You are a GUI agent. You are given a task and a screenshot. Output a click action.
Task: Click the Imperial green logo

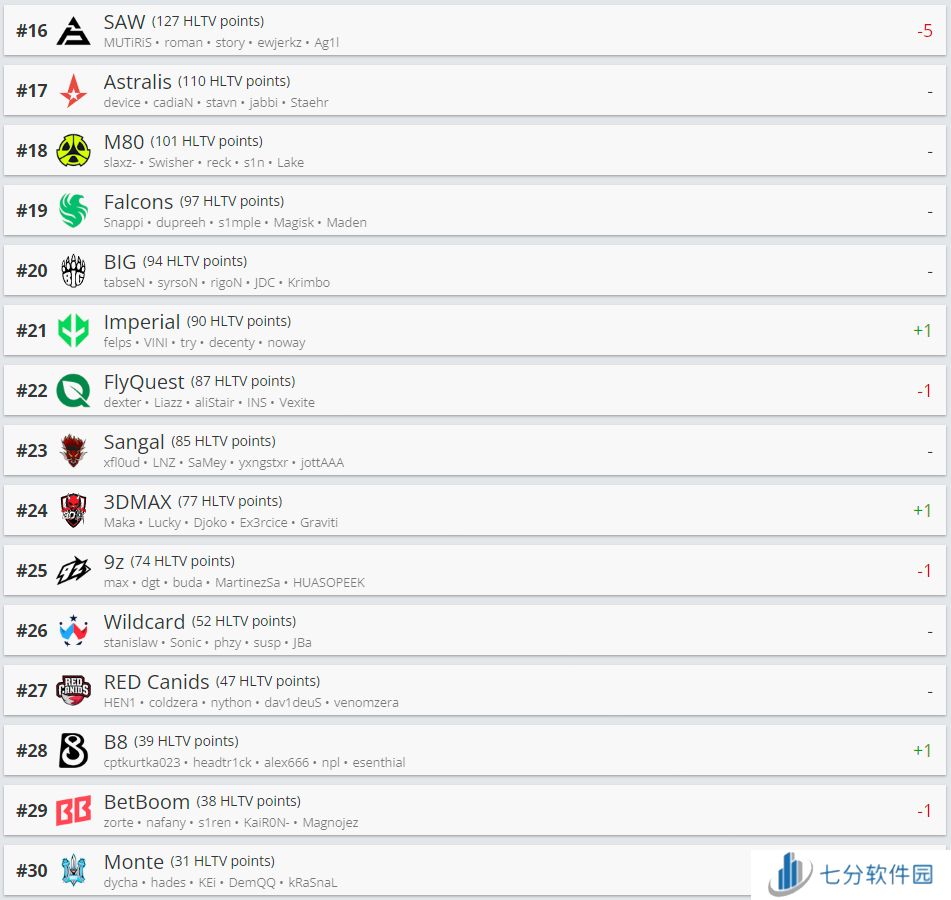point(73,331)
